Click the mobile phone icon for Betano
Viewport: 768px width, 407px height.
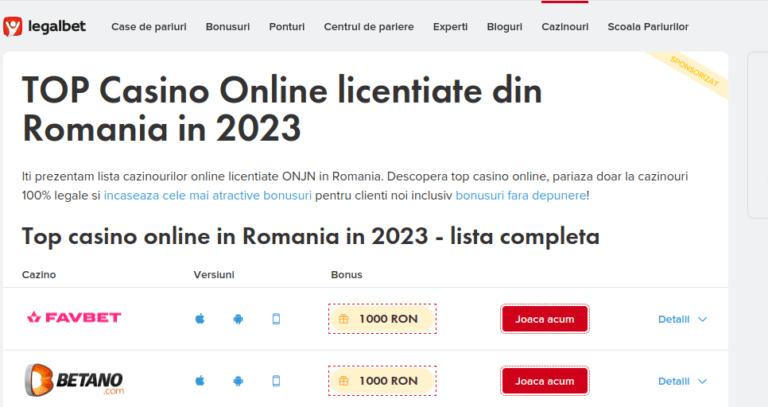pyautogui.click(x=276, y=381)
